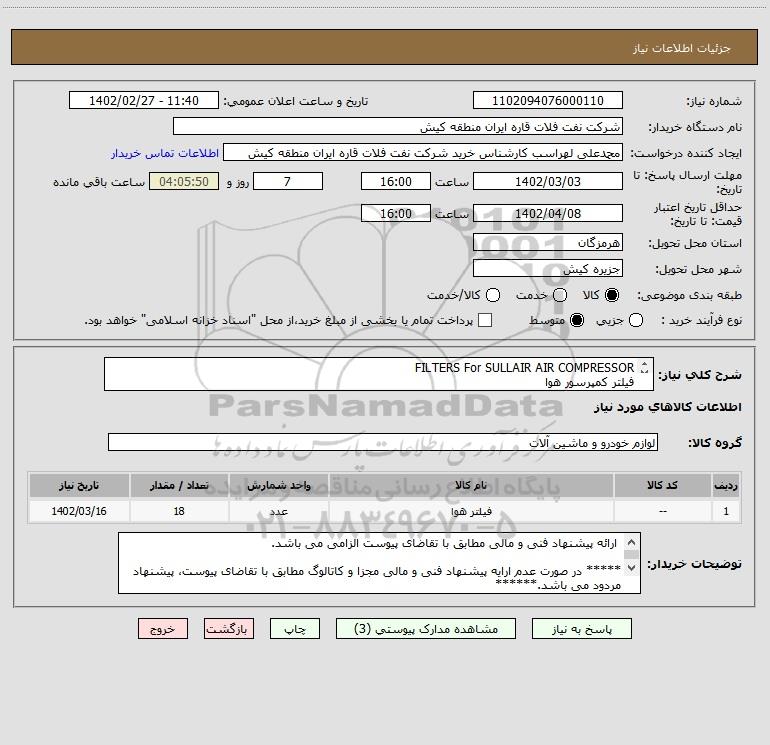This screenshot has width=770, height=745.
Task: Click the عدد unit cell
Action: [x=278, y=511]
